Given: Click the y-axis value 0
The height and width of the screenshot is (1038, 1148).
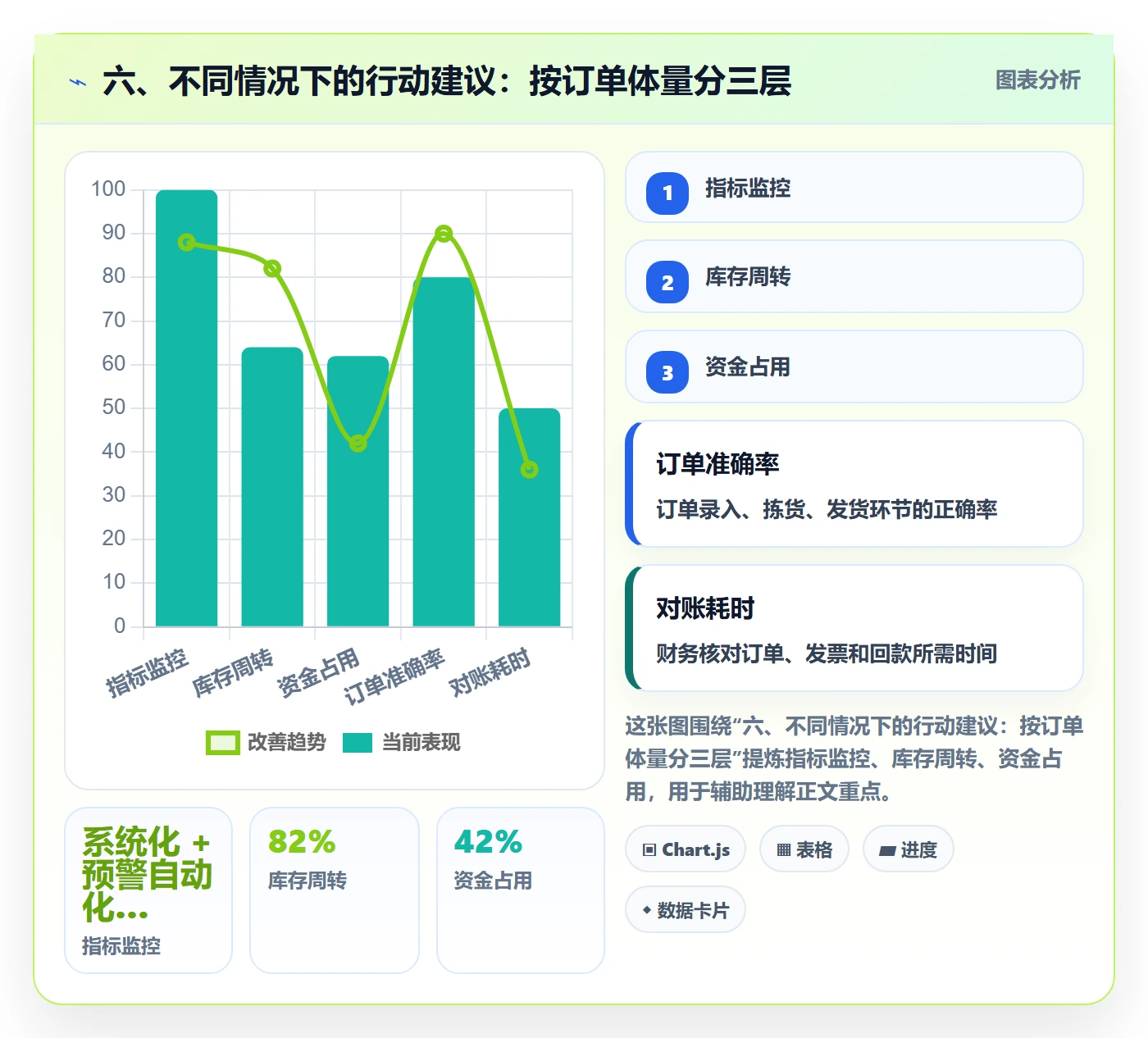Looking at the screenshot, I should click(x=120, y=626).
